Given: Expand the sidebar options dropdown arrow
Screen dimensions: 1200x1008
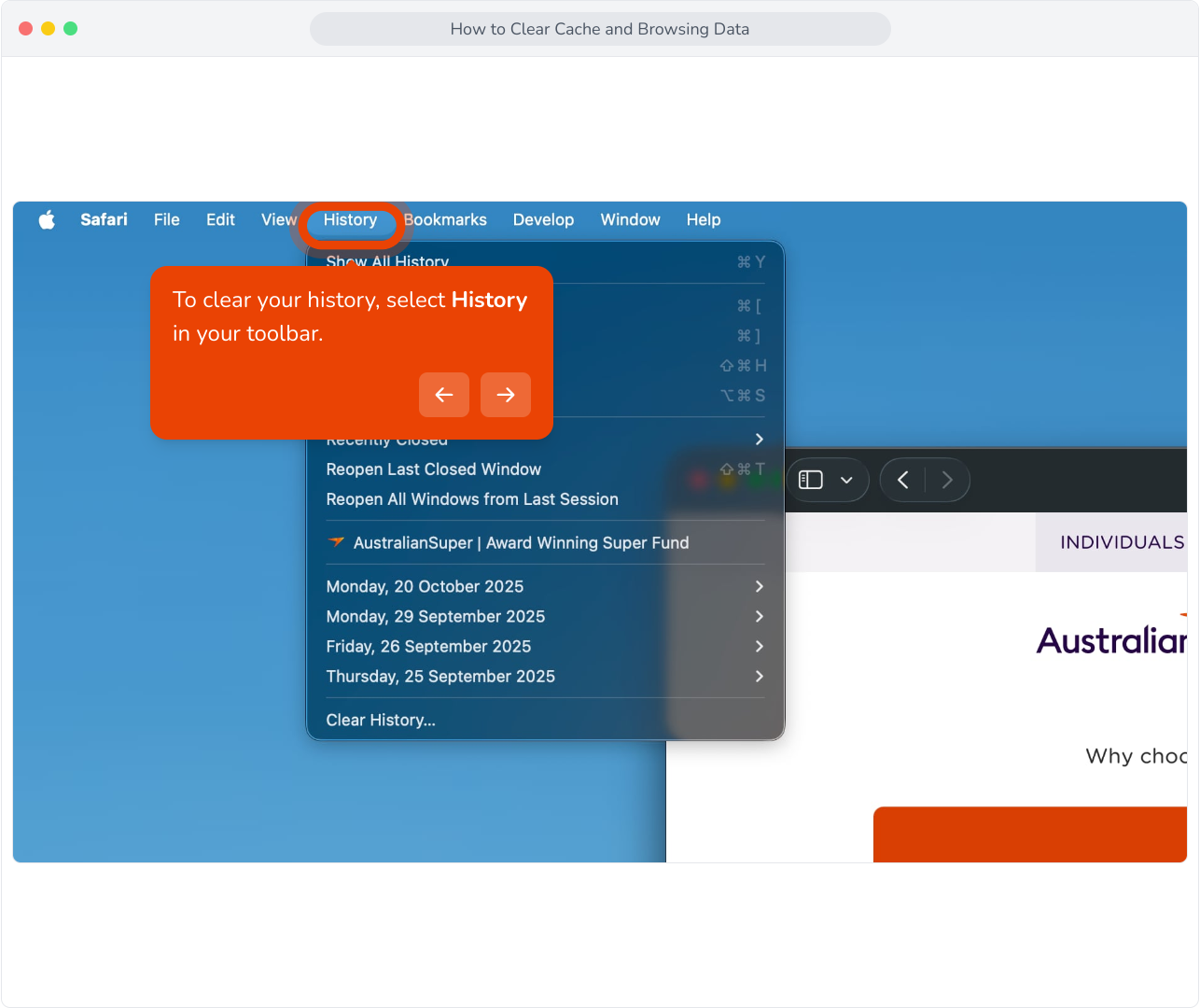Looking at the screenshot, I should [x=846, y=480].
